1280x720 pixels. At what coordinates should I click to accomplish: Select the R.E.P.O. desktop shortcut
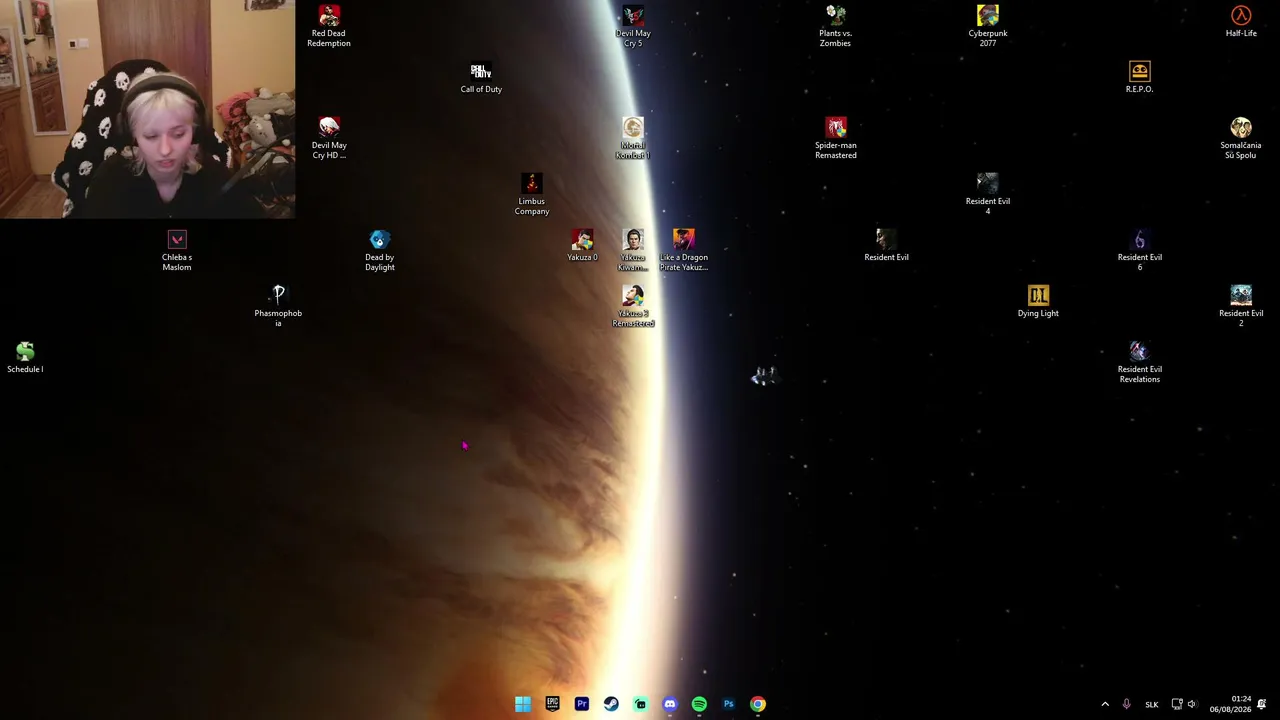pos(1139,77)
